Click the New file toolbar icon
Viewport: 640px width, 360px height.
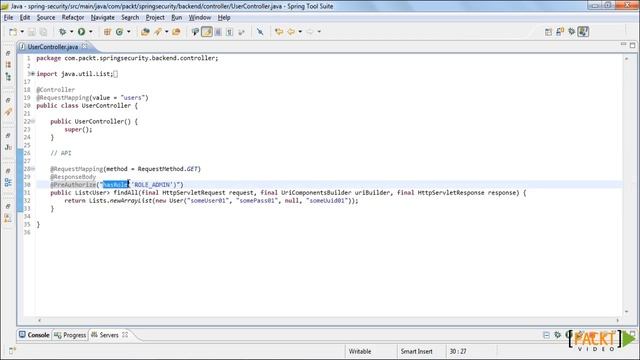pyautogui.click(x=13, y=32)
